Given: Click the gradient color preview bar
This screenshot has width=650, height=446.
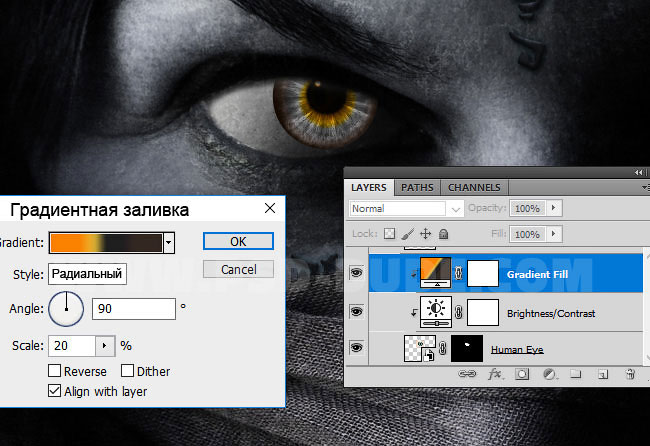Looking at the screenshot, I should [105, 242].
